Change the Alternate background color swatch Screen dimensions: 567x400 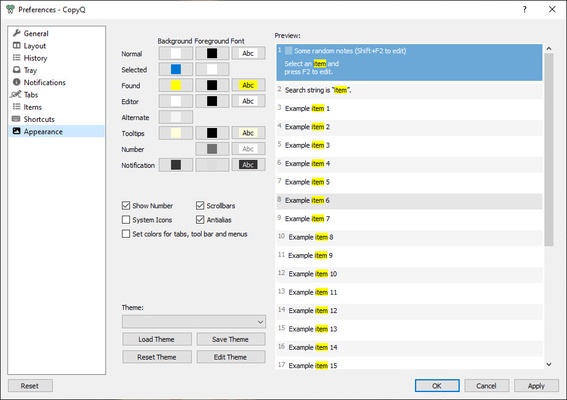click(x=176, y=117)
